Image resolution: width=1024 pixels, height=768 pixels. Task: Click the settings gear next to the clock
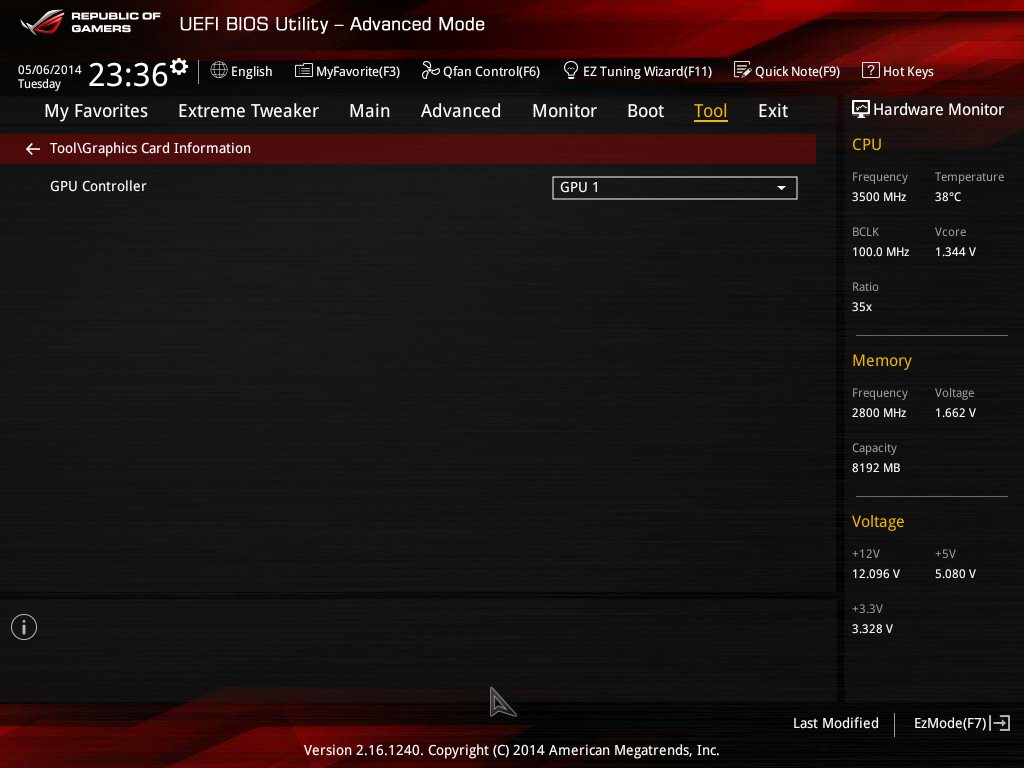pyautogui.click(x=179, y=67)
